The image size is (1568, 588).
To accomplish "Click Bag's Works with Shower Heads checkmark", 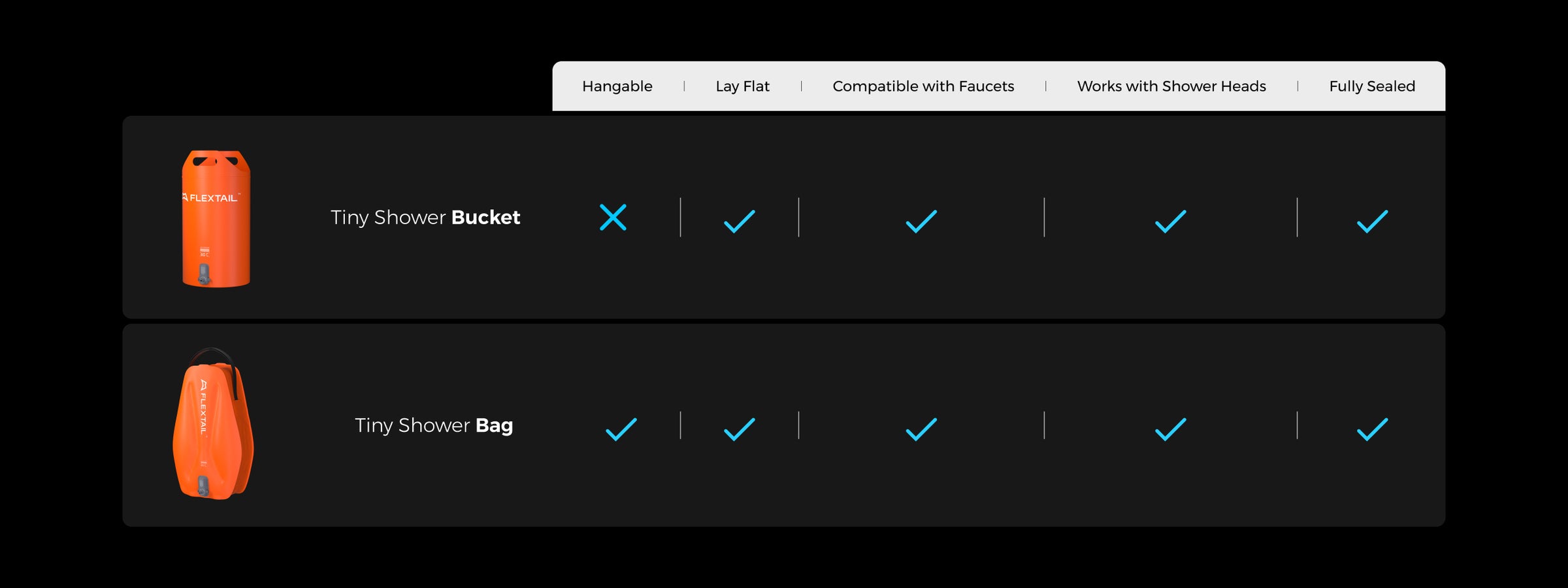I will (x=1170, y=429).
